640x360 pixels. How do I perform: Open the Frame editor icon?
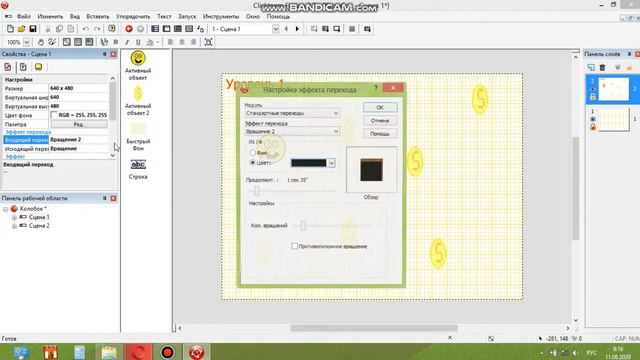point(167,29)
